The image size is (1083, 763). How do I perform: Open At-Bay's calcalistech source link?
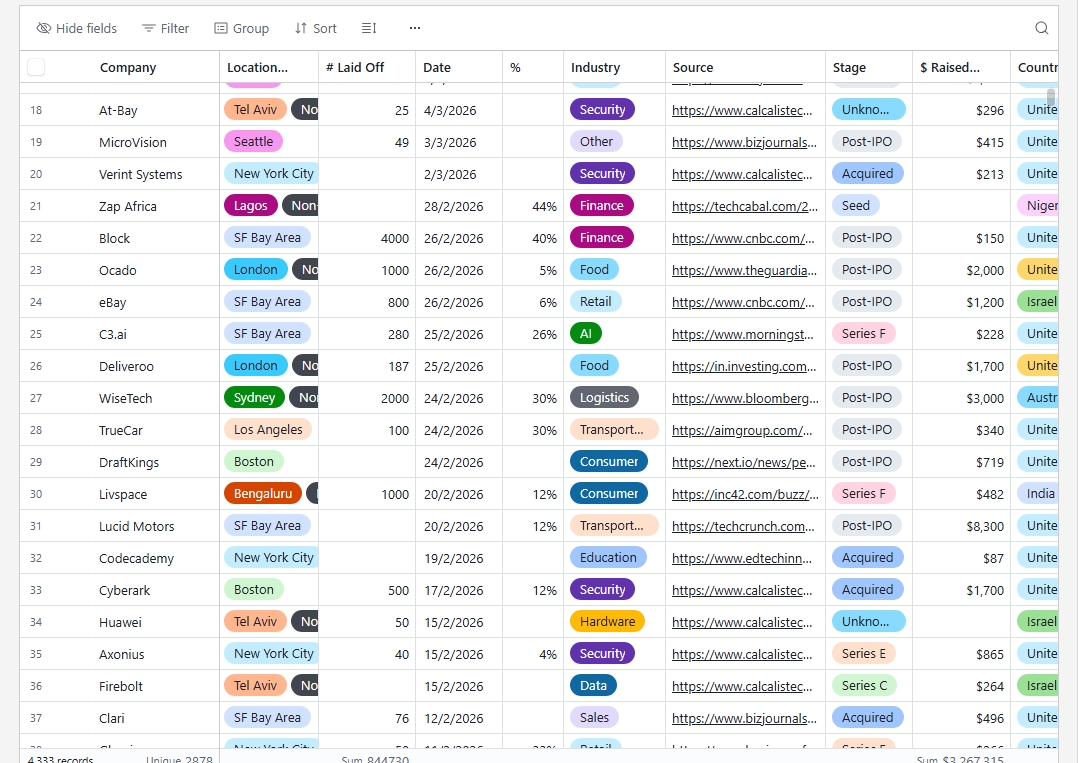click(x=742, y=110)
